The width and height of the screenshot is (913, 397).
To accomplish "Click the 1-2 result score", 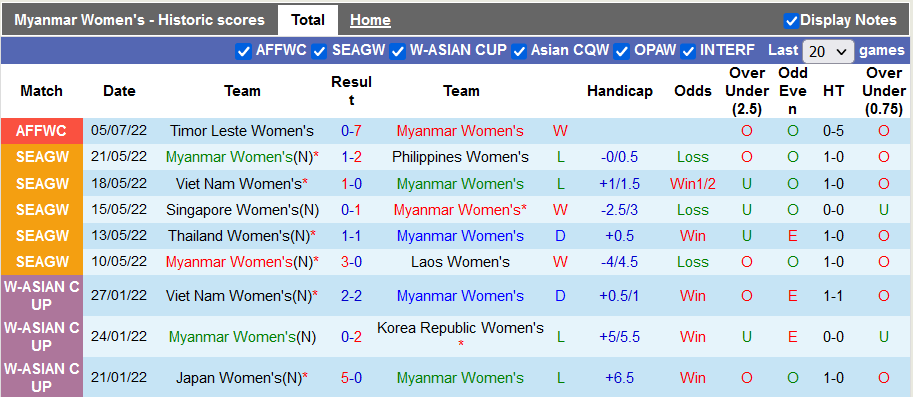I will 352,157.
